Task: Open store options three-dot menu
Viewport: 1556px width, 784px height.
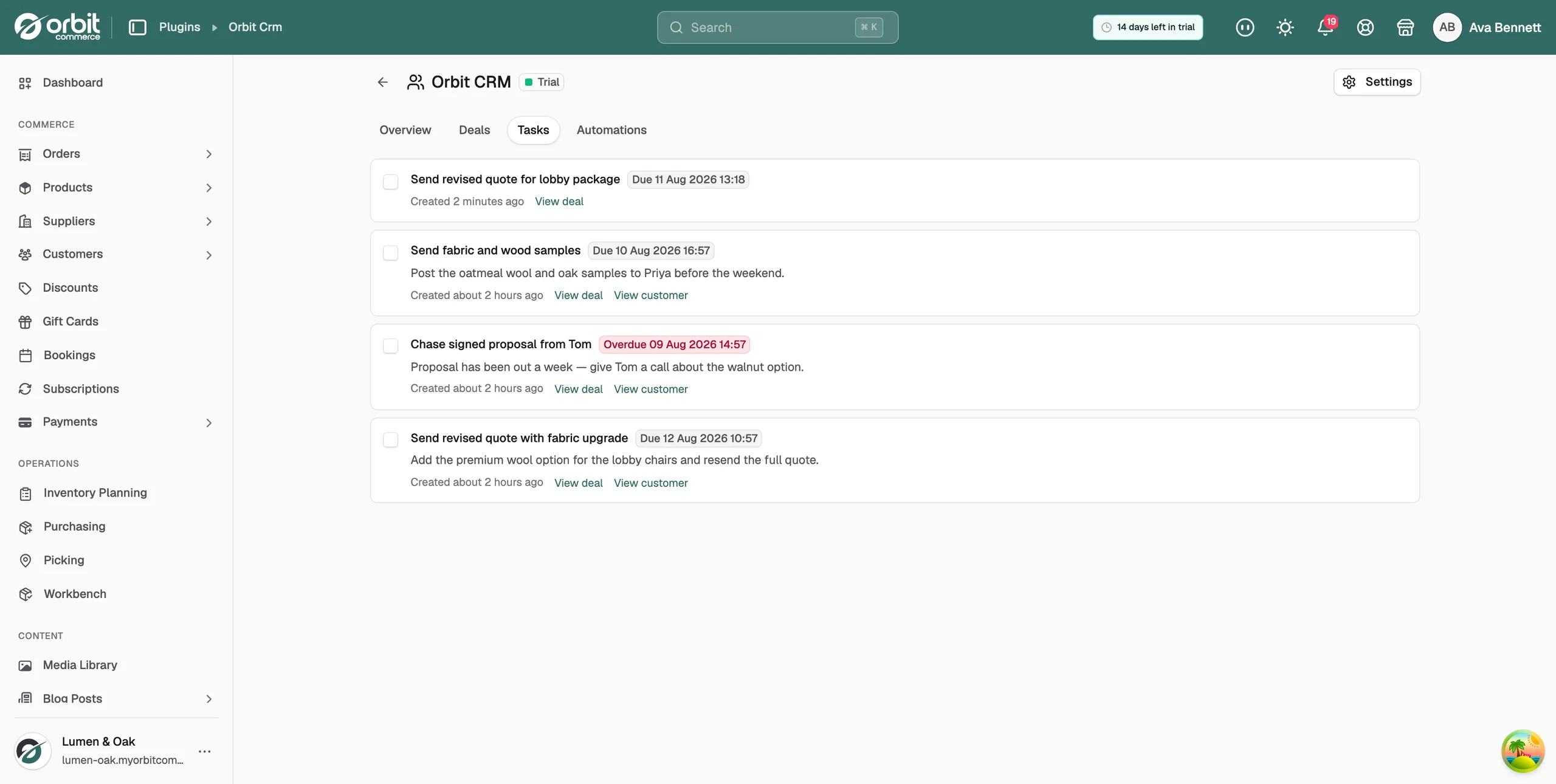Action: point(205,752)
